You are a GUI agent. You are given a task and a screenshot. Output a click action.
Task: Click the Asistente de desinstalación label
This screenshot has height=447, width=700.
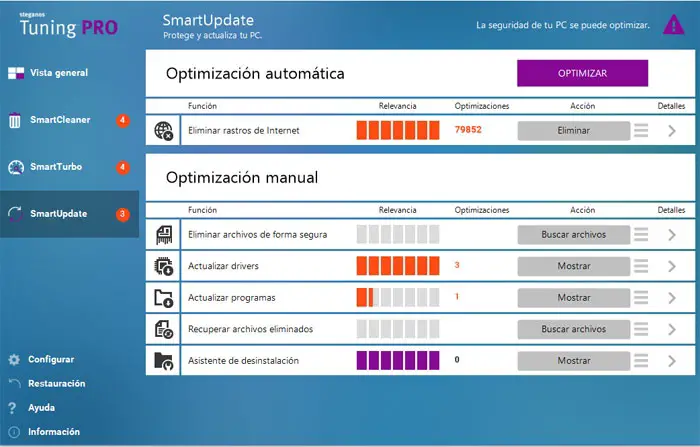click(243, 361)
